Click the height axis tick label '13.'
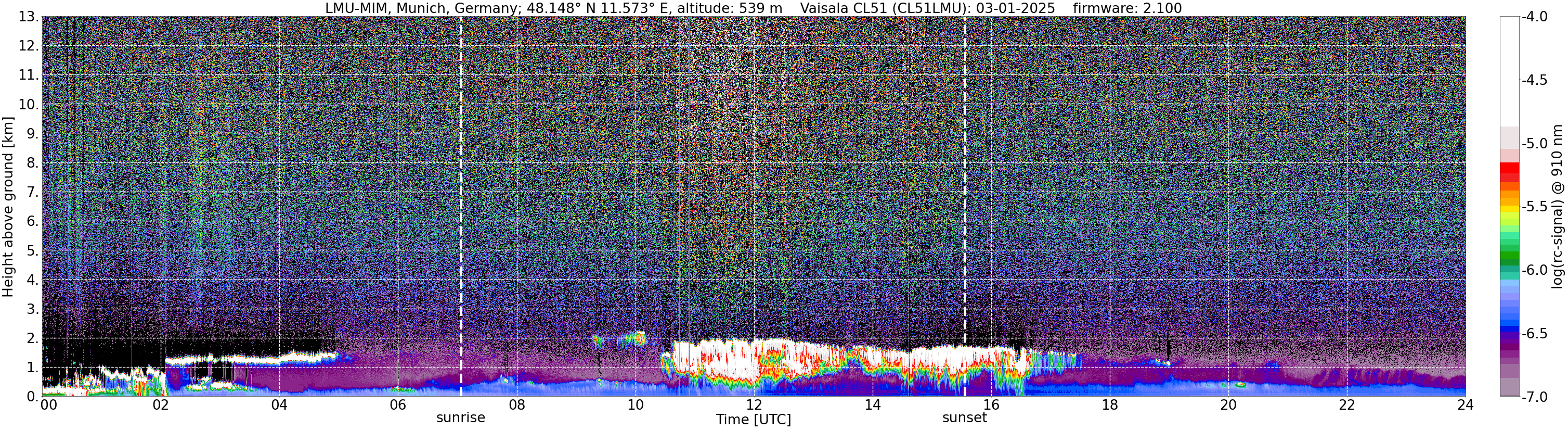This screenshot has height=430, width=1568. pyautogui.click(x=29, y=17)
